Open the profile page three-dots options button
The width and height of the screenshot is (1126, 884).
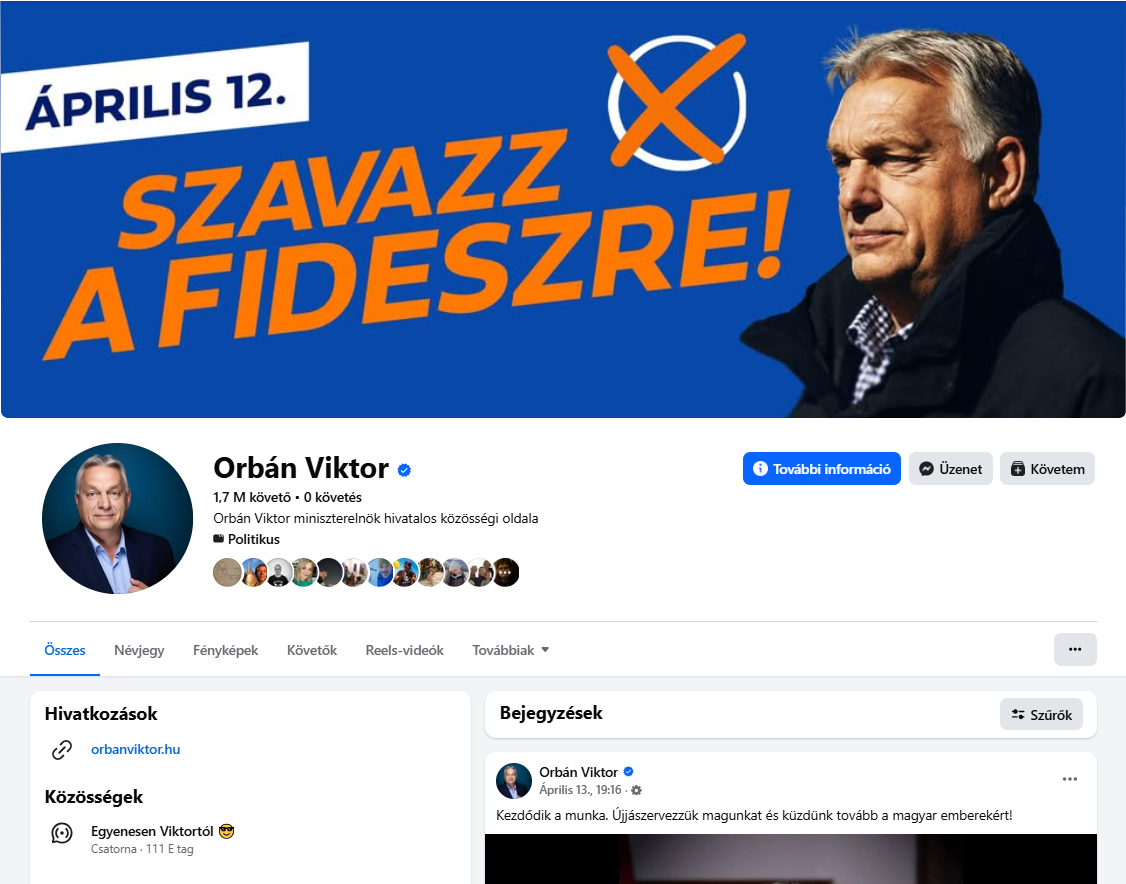pos(1075,649)
